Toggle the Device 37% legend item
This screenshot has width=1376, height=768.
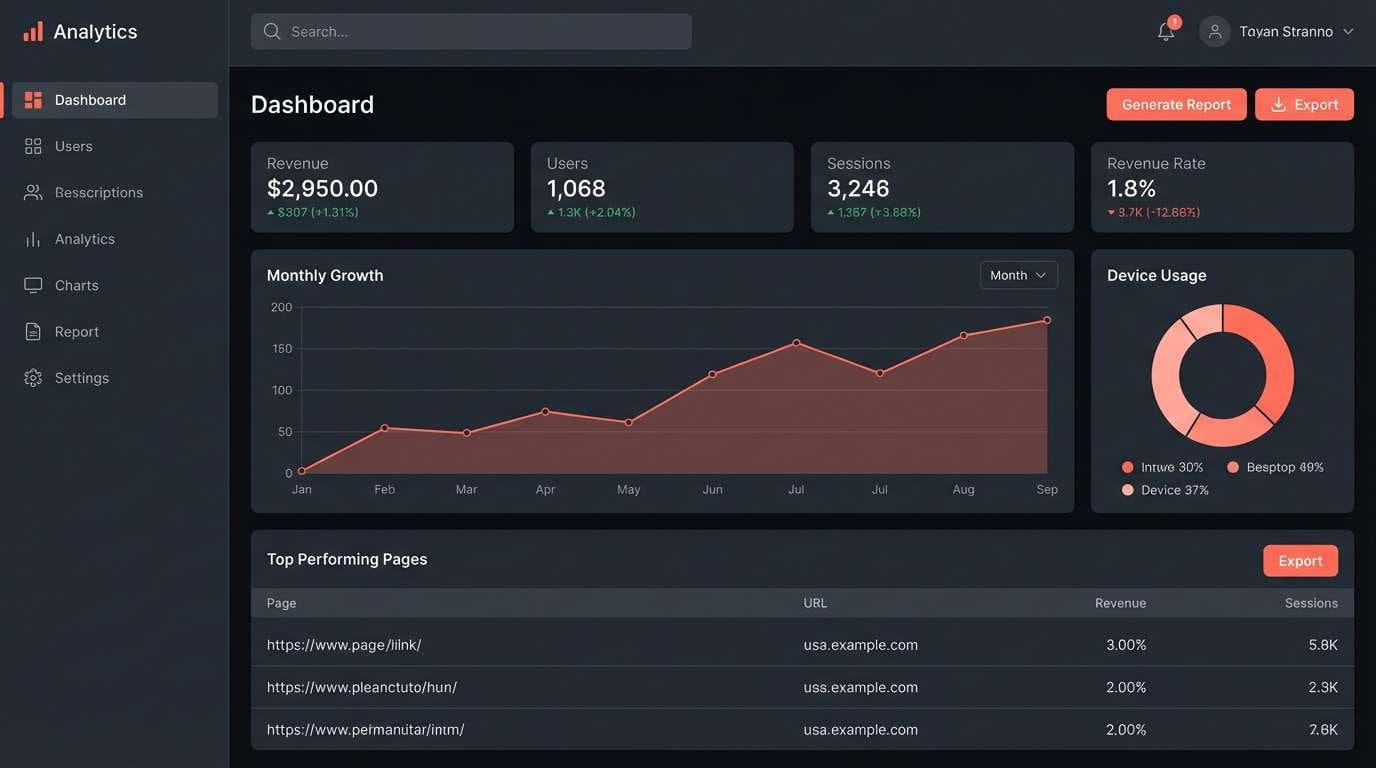click(1167, 488)
